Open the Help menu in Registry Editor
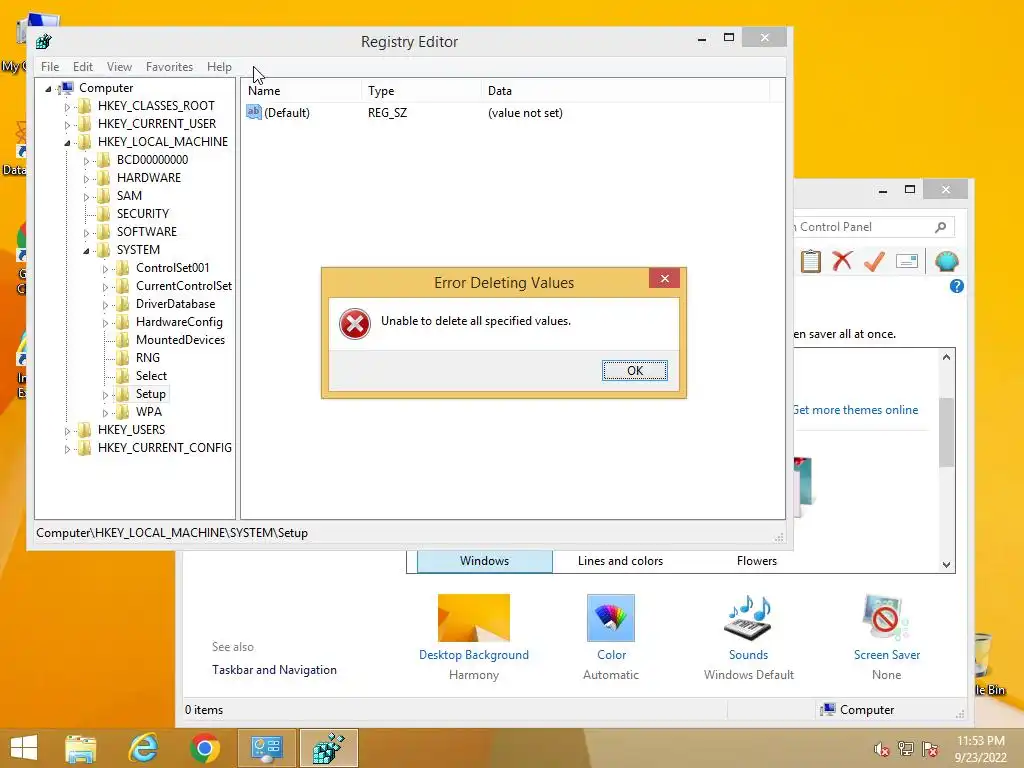Image resolution: width=1024 pixels, height=768 pixels. [x=219, y=67]
